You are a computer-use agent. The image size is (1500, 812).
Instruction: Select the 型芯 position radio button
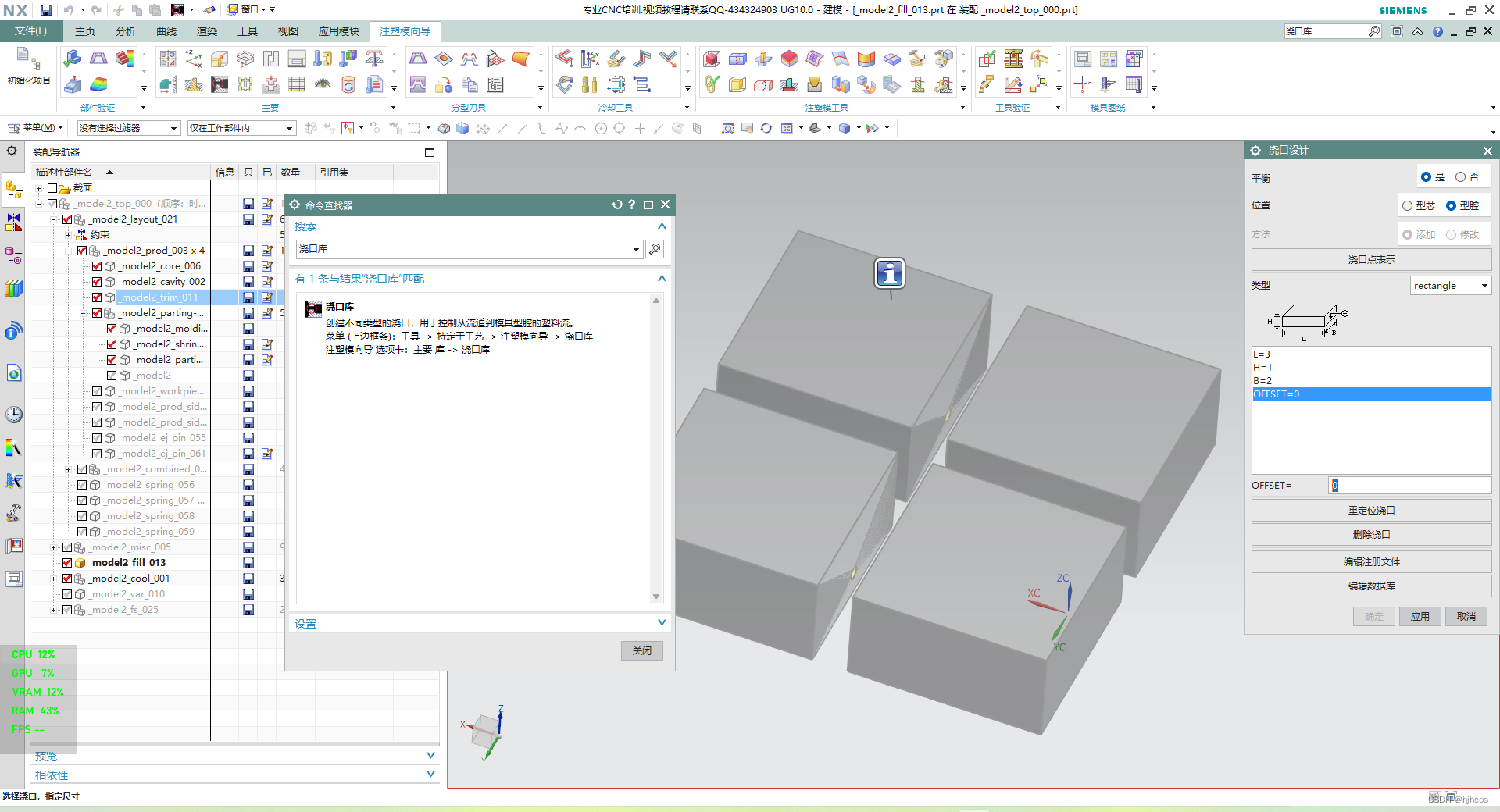[x=1407, y=206]
